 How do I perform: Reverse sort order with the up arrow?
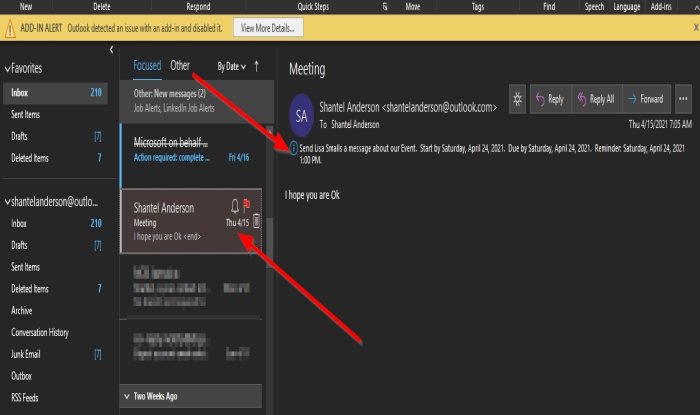click(x=256, y=66)
